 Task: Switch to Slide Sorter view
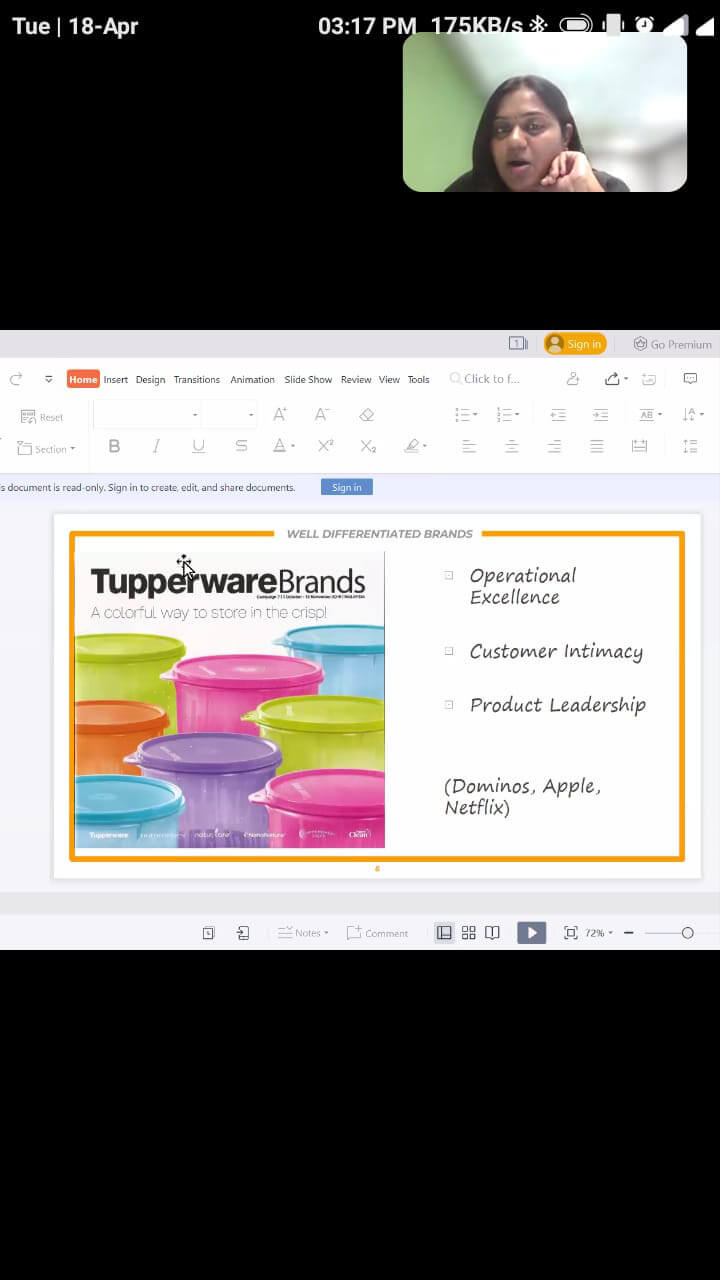(x=468, y=933)
